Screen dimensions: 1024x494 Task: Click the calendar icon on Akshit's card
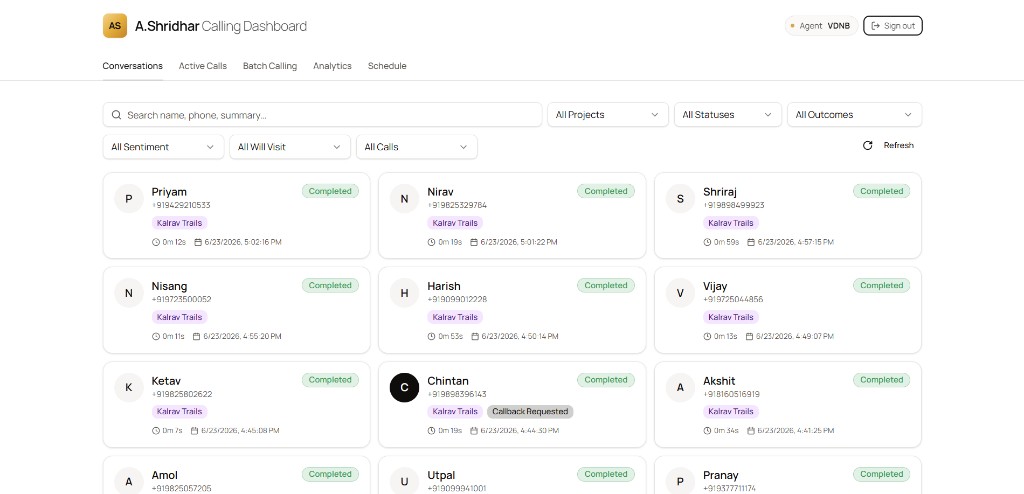pyautogui.click(x=751, y=431)
